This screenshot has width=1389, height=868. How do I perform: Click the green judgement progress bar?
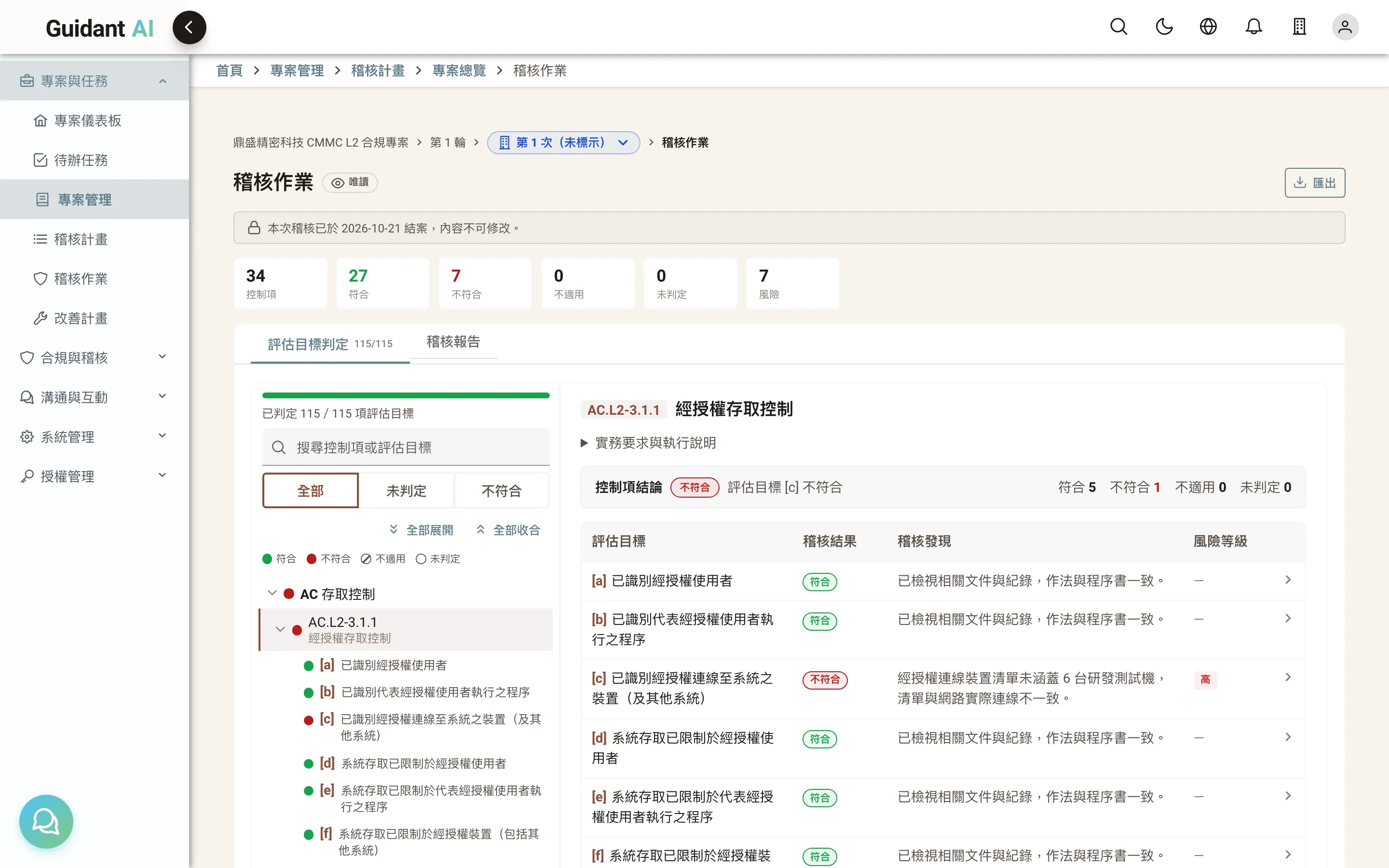tap(406, 395)
